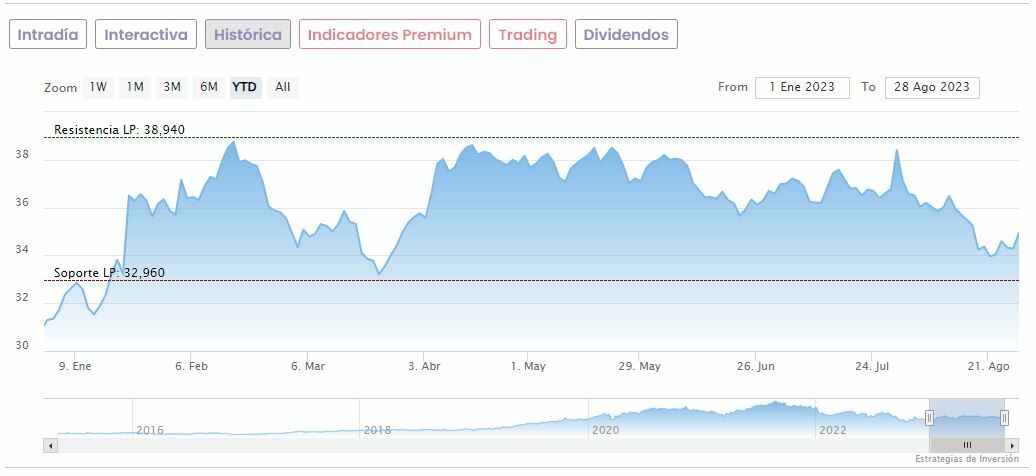This screenshot has height=476, width=1036.
Task: Set zoom range to 1M
Action: click(x=135, y=87)
